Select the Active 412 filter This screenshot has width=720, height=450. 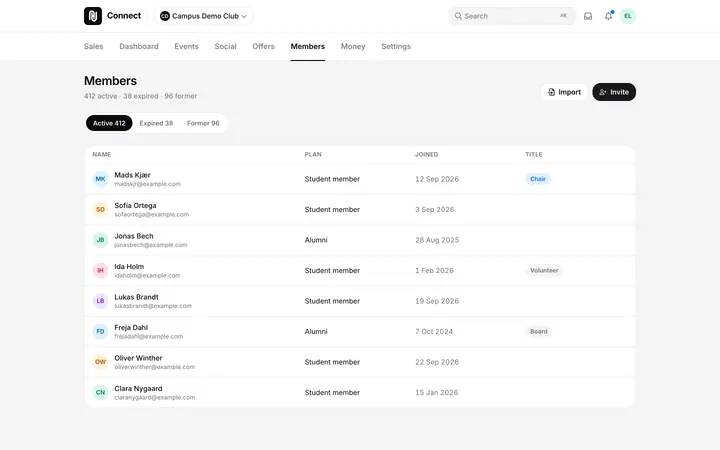(109, 123)
